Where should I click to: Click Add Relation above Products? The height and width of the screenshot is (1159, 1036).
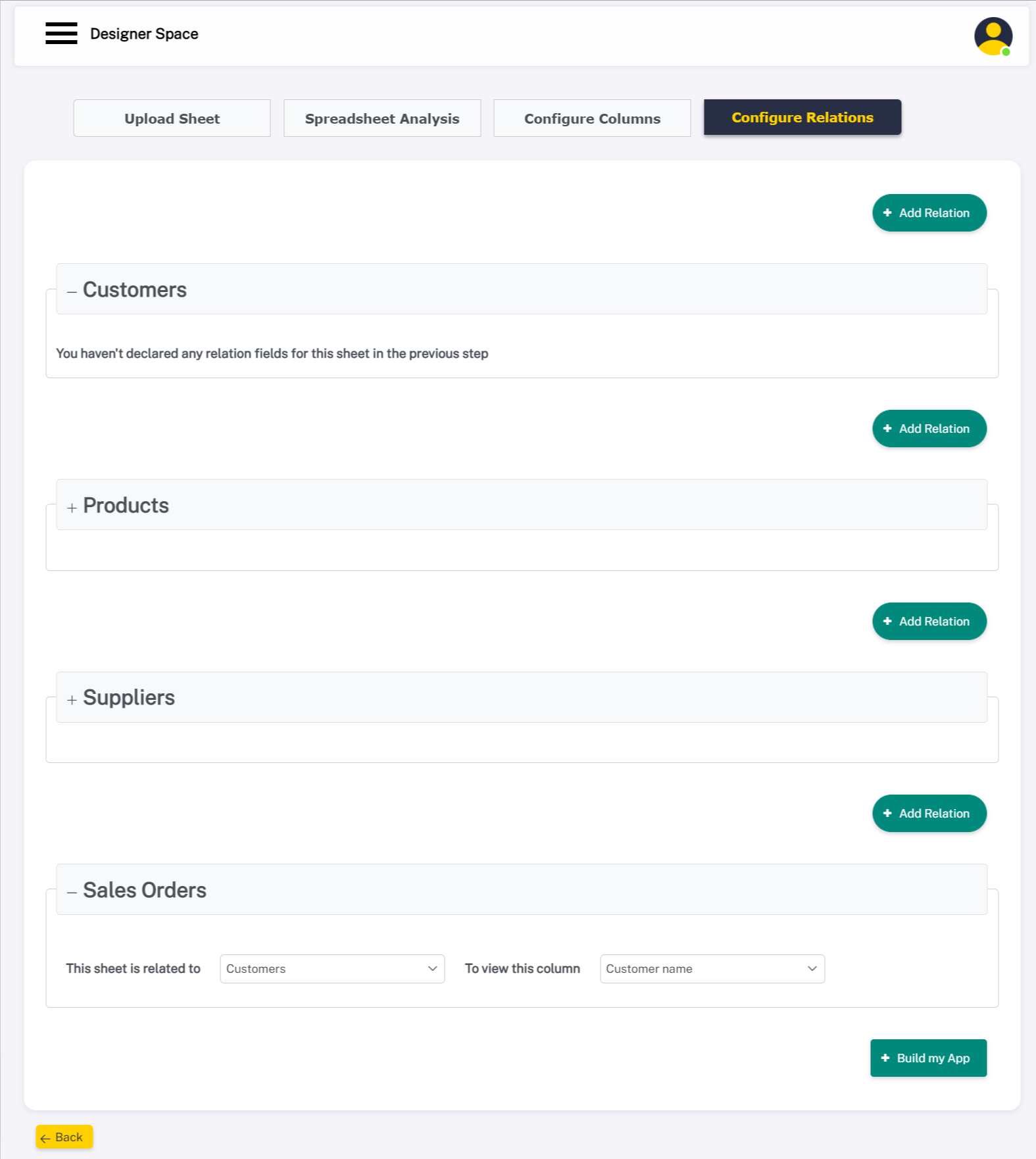coord(929,429)
